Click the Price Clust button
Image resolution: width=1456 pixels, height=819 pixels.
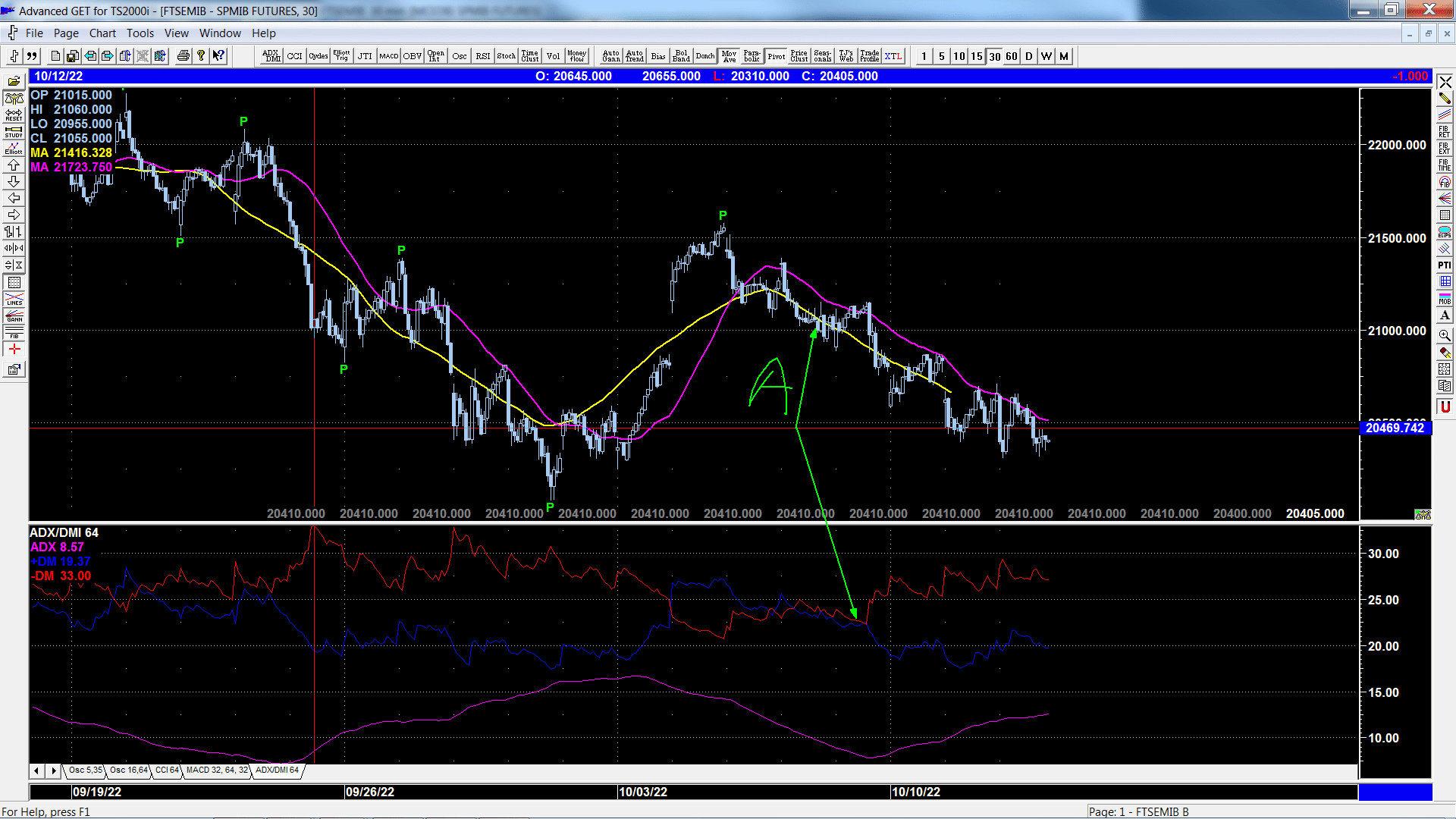click(799, 56)
